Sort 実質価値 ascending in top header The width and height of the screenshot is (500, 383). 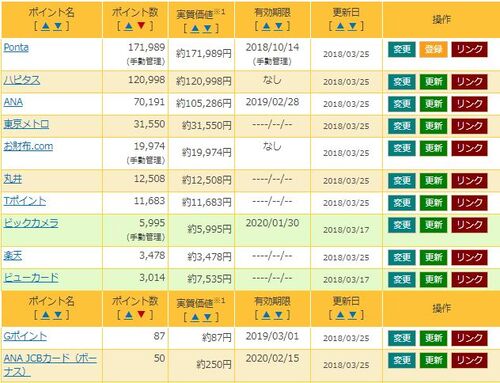[x=196, y=28]
